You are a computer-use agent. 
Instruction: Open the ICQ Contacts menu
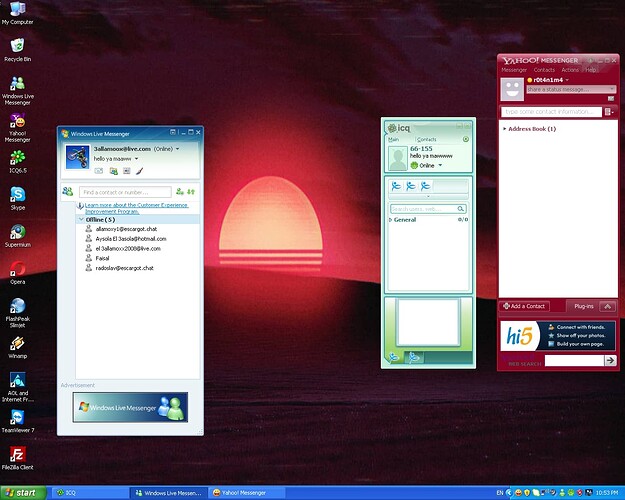pos(426,139)
